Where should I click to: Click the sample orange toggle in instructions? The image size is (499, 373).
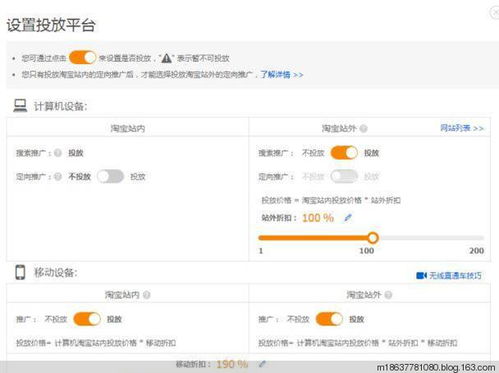(83, 58)
